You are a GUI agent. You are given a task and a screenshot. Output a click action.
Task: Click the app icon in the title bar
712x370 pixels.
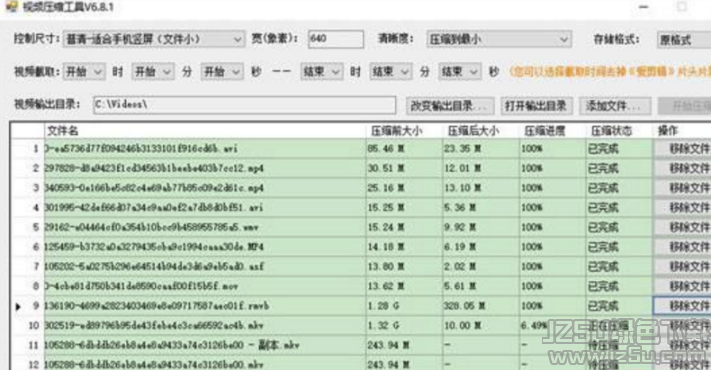tap(12, 7)
